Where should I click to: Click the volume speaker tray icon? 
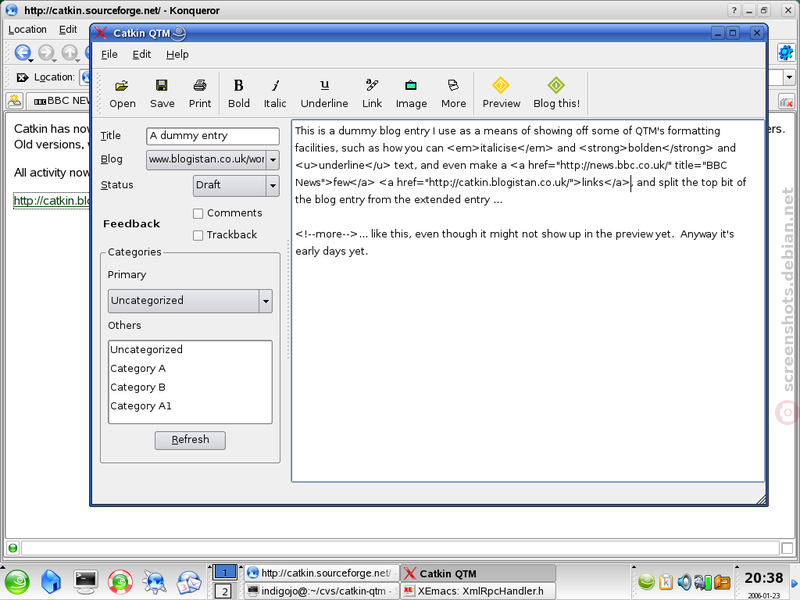coord(684,582)
